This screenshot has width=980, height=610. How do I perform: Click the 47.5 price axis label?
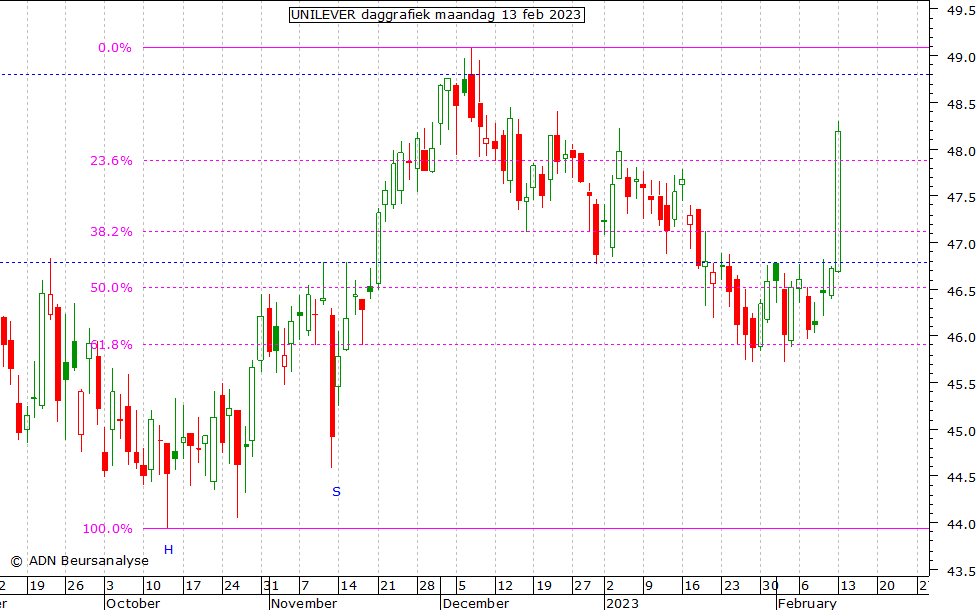[961, 198]
